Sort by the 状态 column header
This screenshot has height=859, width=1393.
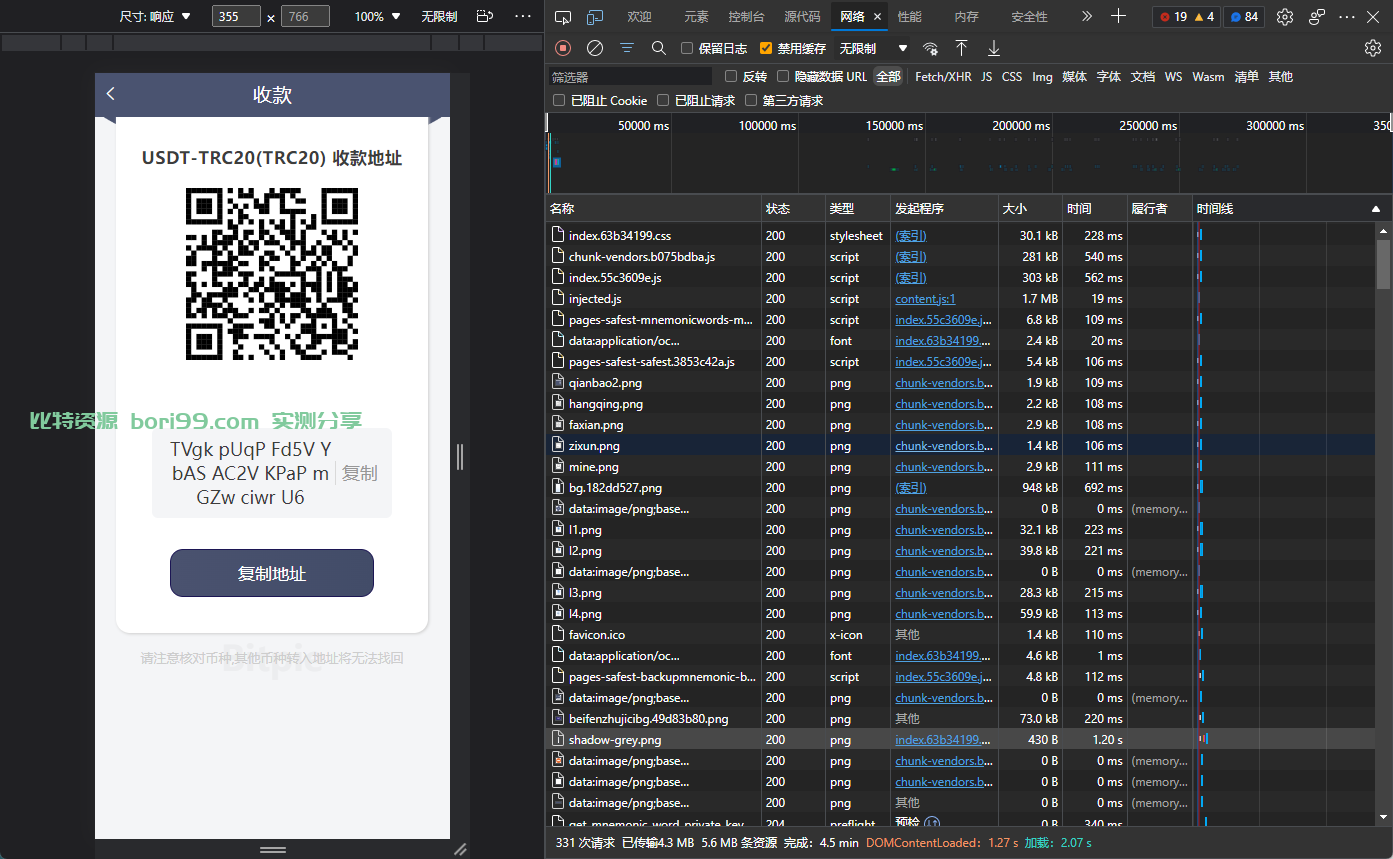point(794,209)
